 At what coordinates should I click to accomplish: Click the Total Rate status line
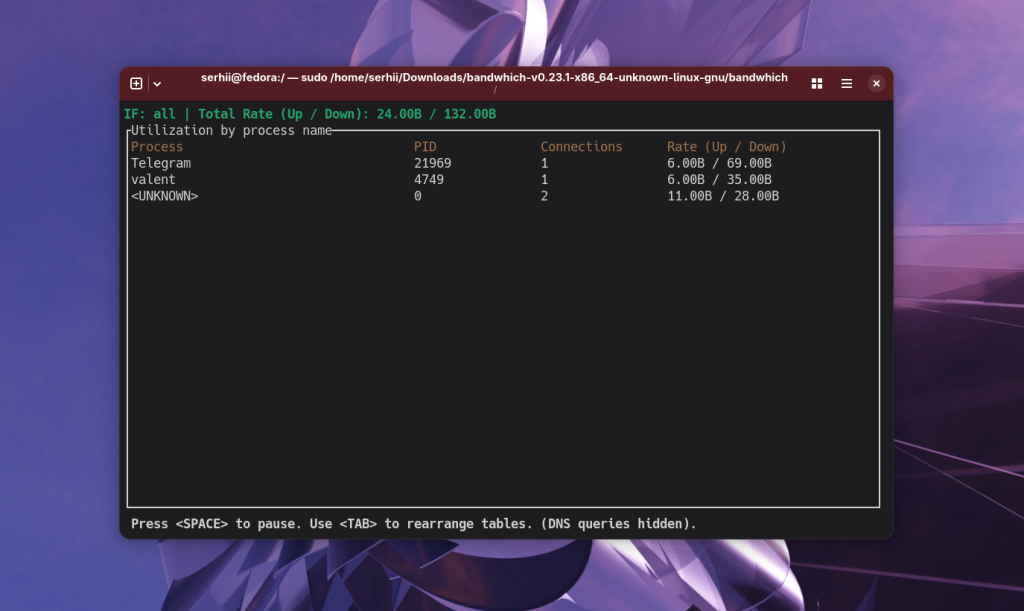(x=310, y=114)
